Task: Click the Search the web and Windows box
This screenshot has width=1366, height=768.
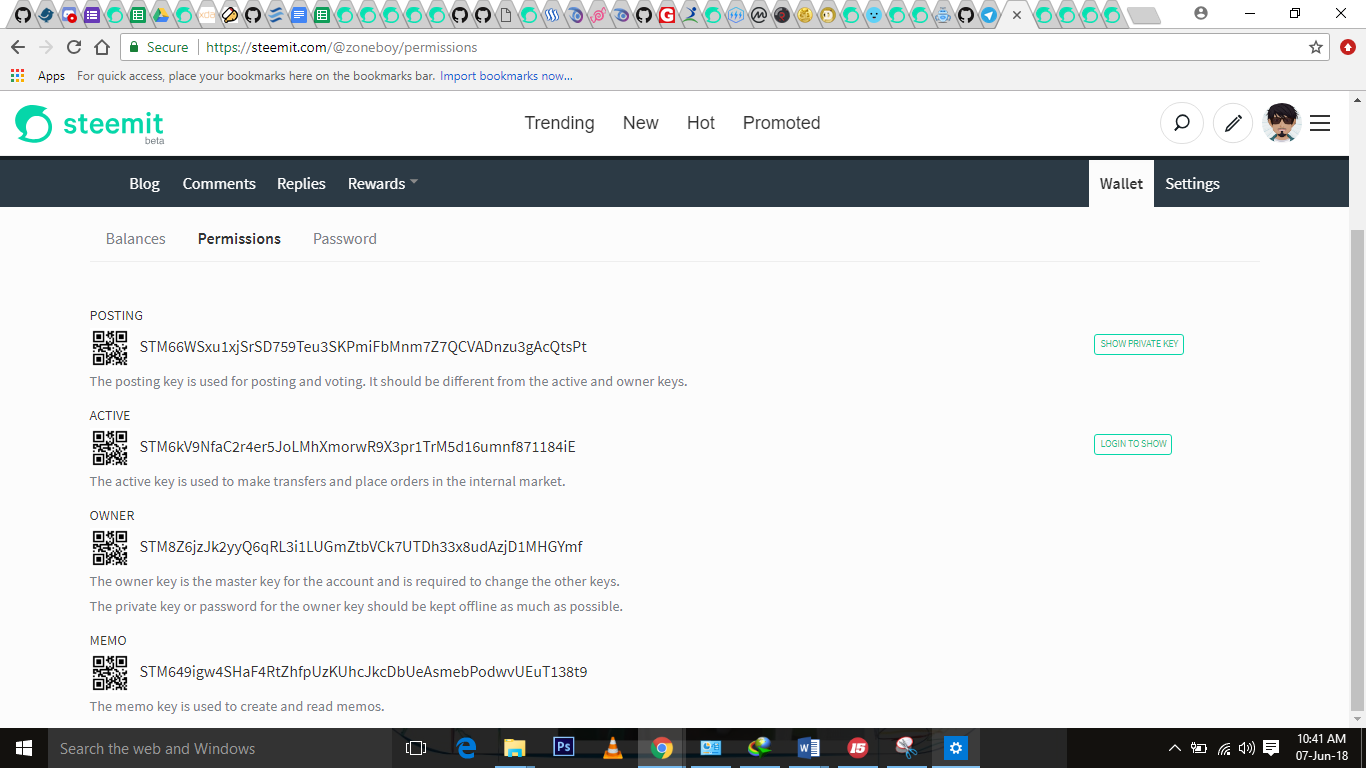Action: 218,748
